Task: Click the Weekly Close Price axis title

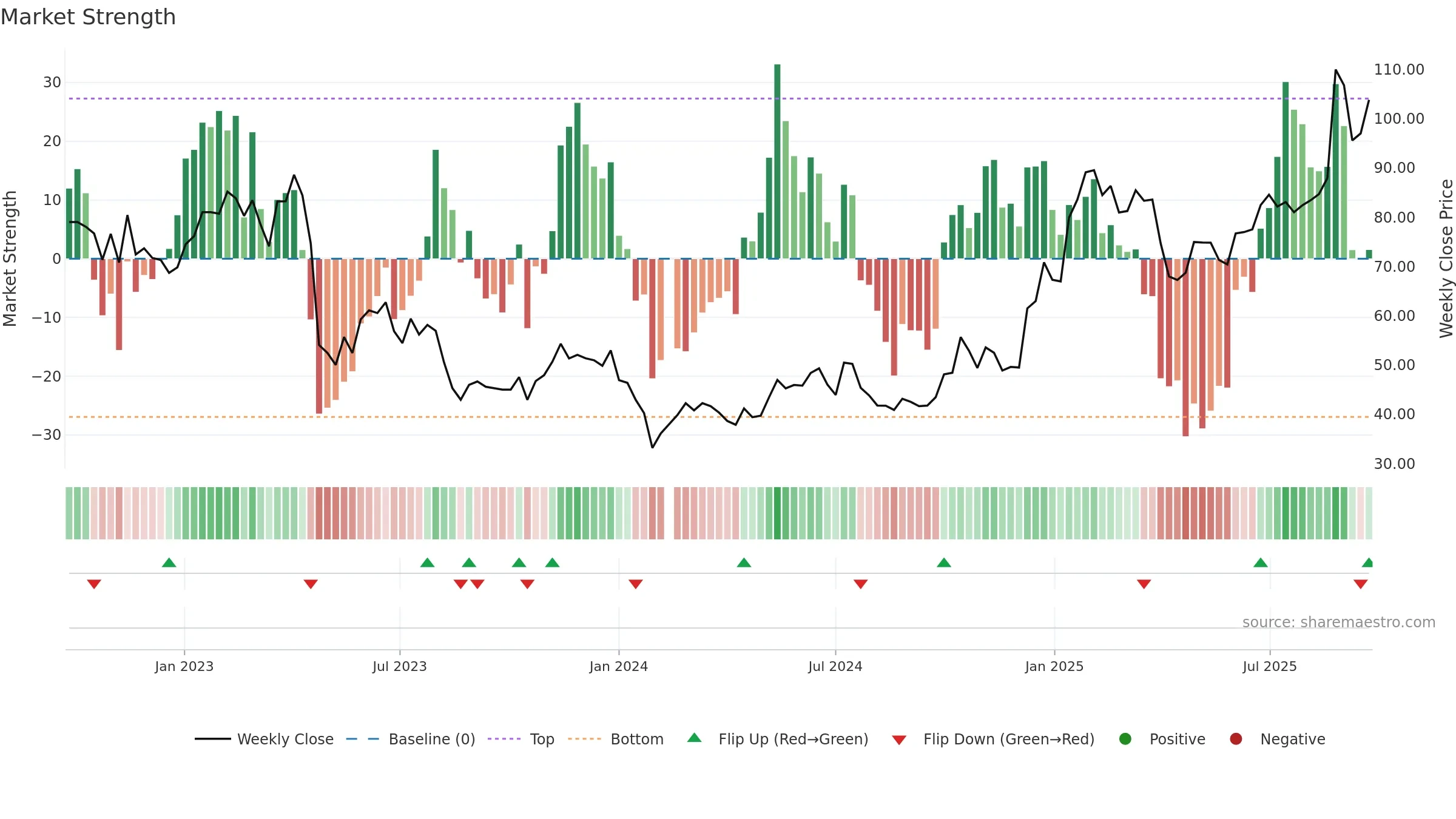Action: coord(1446,258)
